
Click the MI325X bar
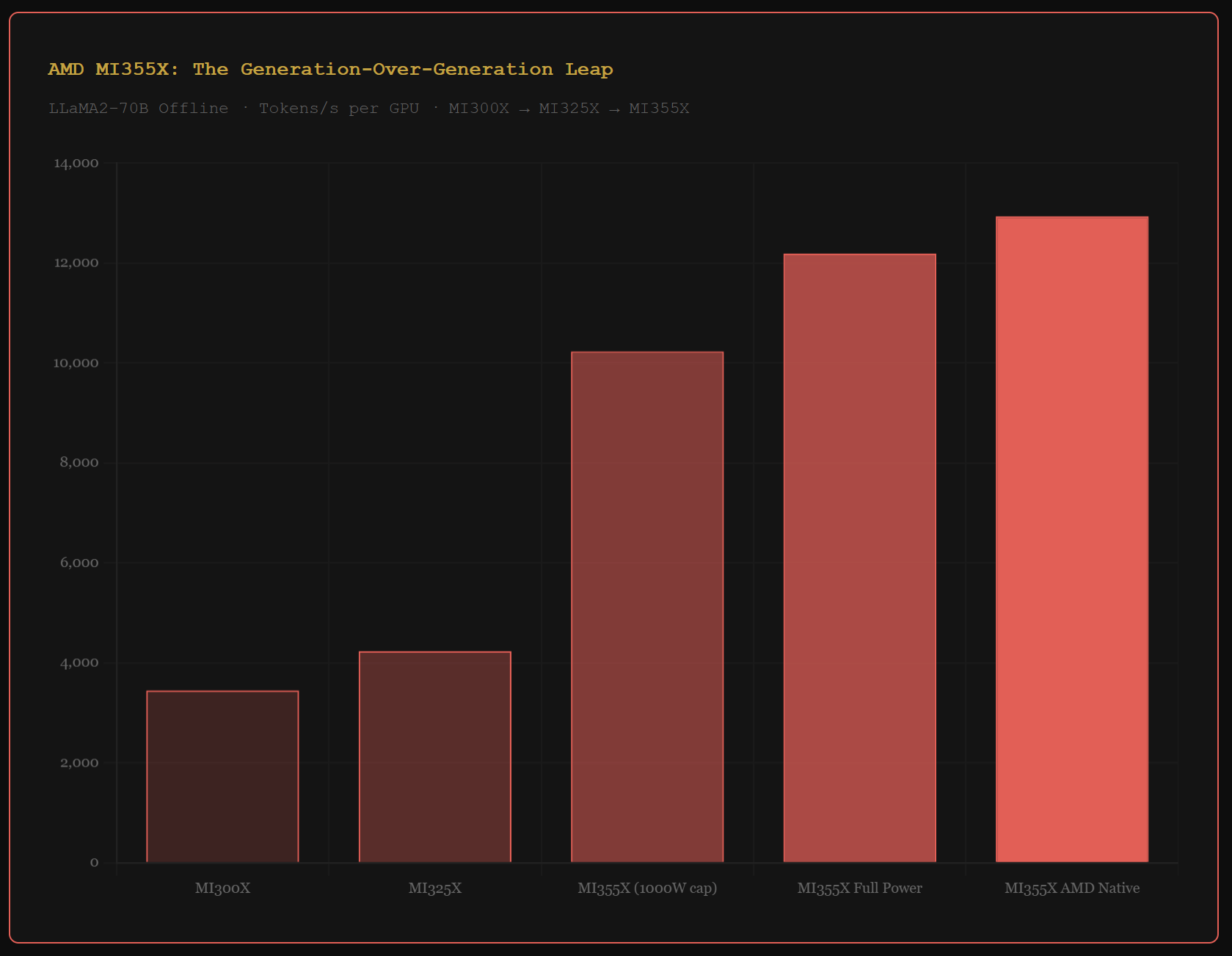(435, 756)
